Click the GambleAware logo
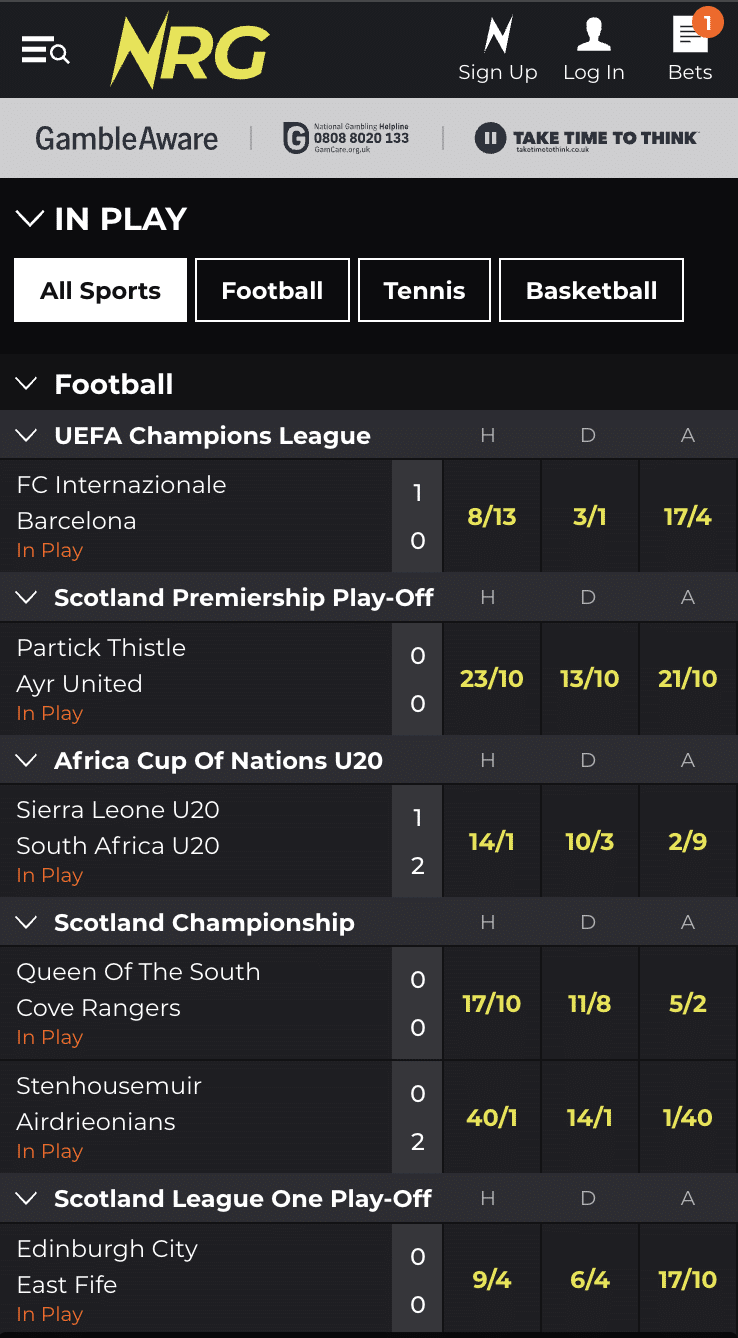Screen dimensions: 738x1338 click(126, 138)
